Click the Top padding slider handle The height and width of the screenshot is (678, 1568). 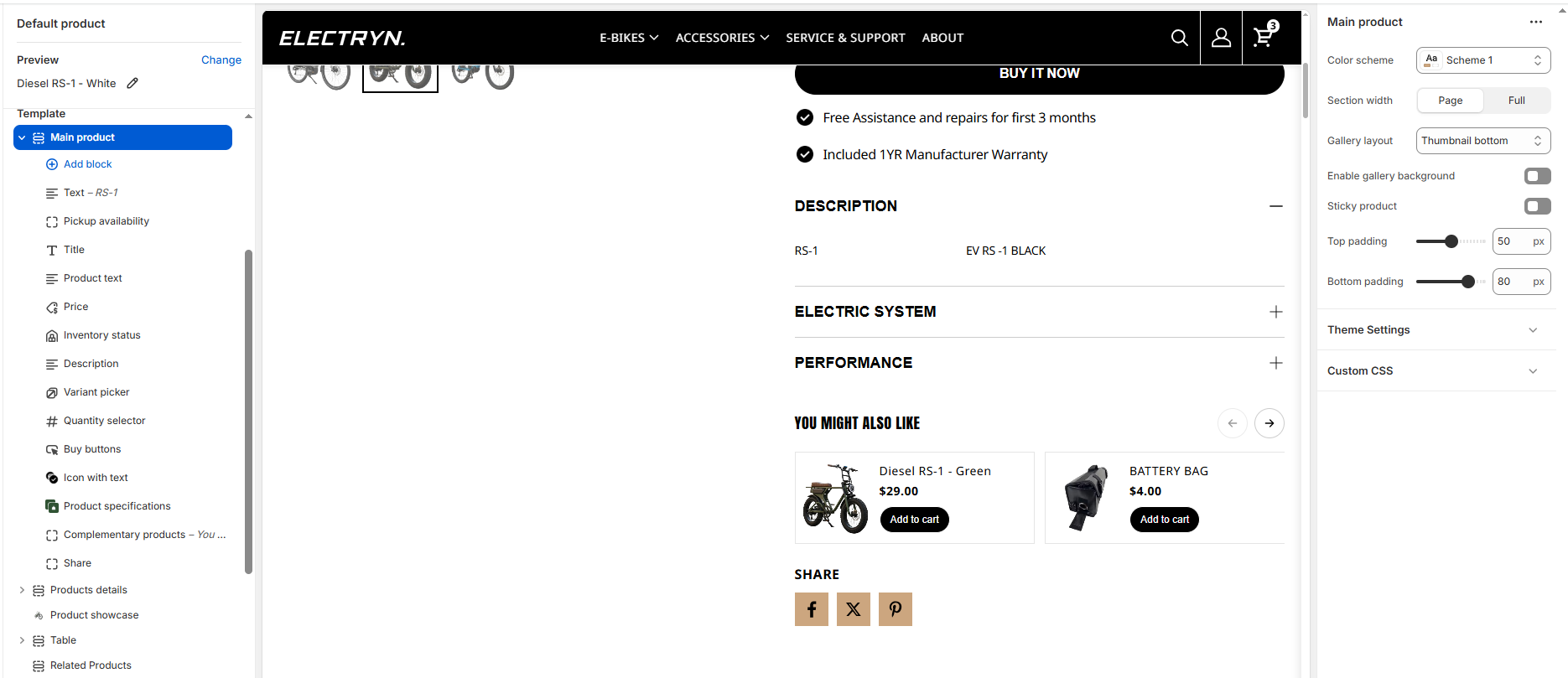pyautogui.click(x=1451, y=241)
